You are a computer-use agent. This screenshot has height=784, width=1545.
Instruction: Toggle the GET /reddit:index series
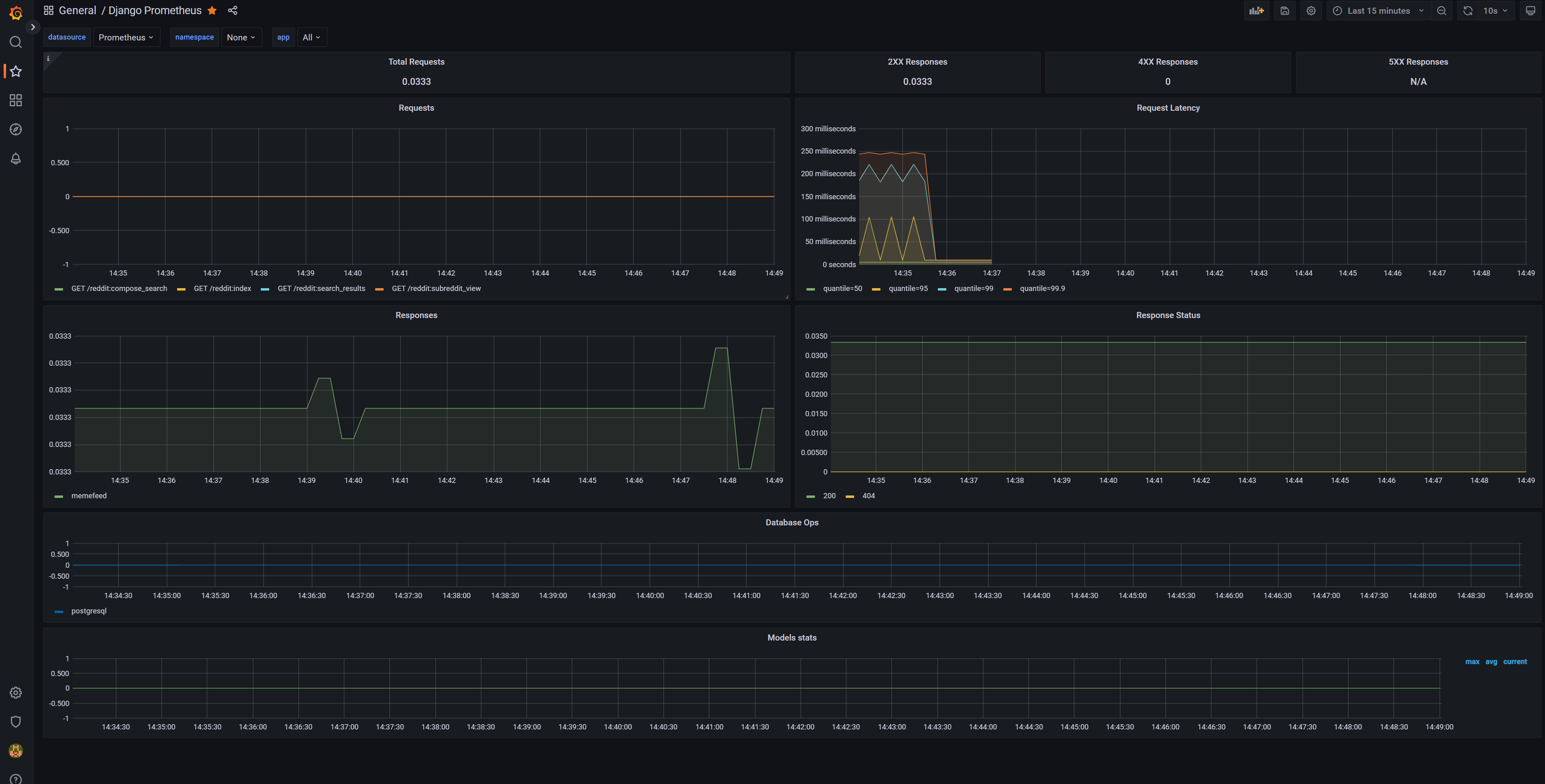(x=222, y=288)
